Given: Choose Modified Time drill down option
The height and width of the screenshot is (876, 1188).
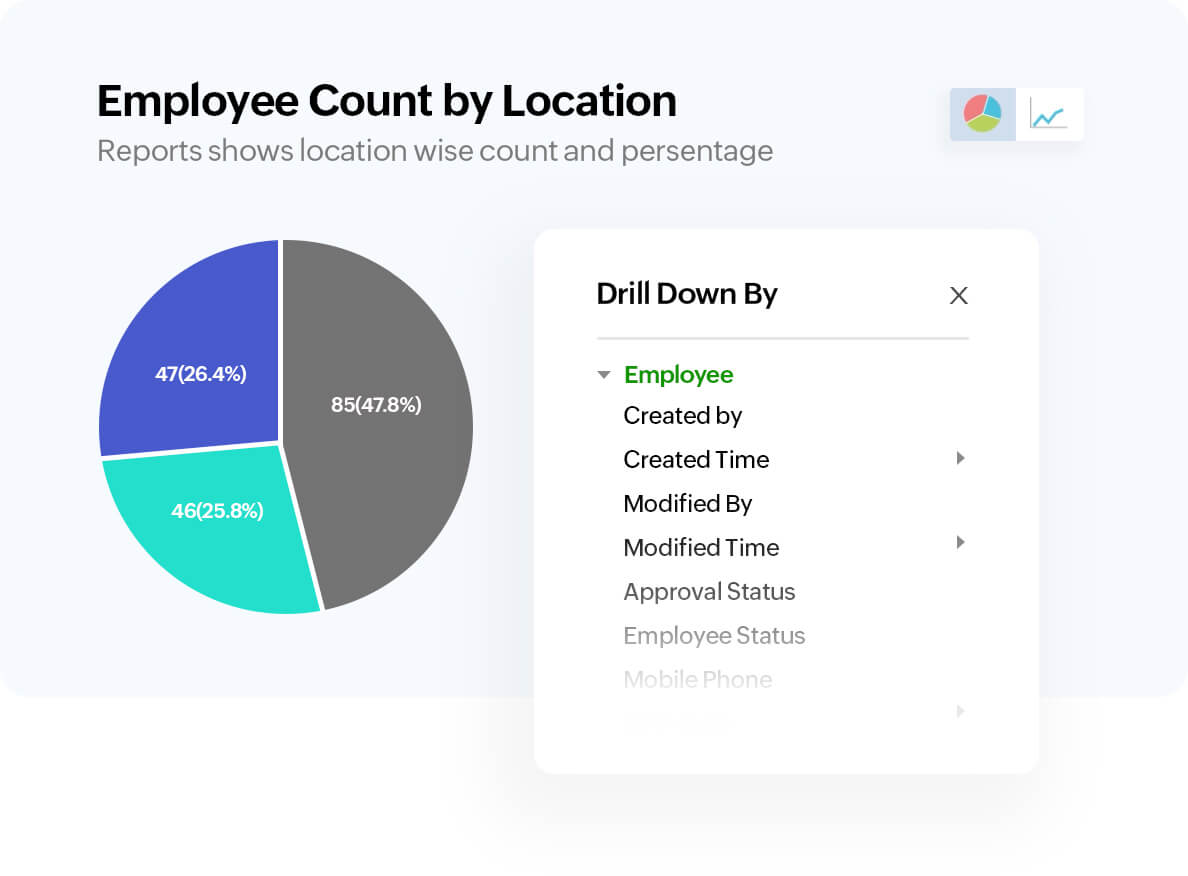Looking at the screenshot, I should 701,547.
